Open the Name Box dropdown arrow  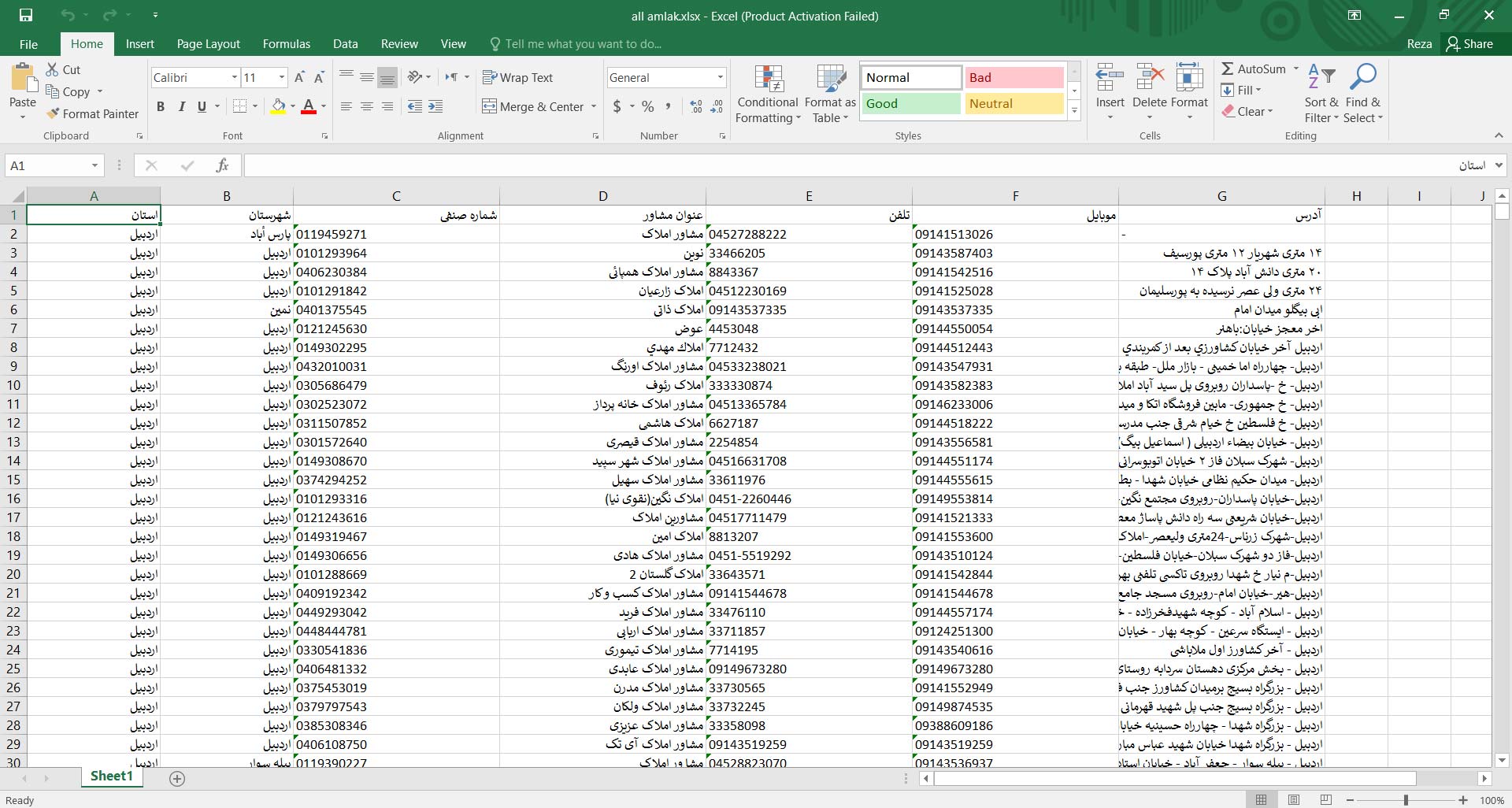(94, 165)
